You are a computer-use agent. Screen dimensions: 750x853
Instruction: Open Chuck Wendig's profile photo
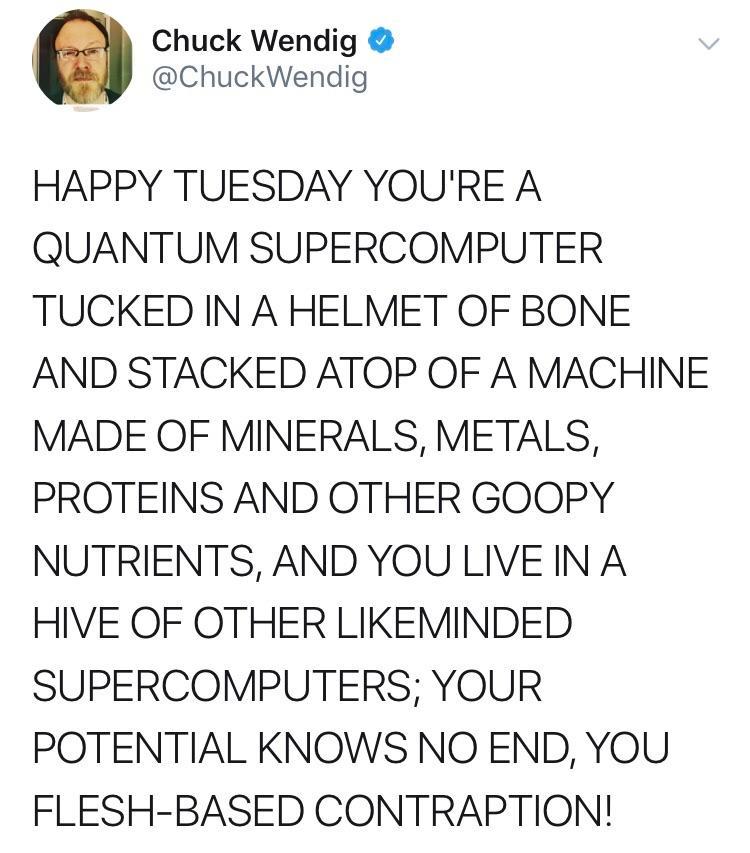(x=82, y=58)
